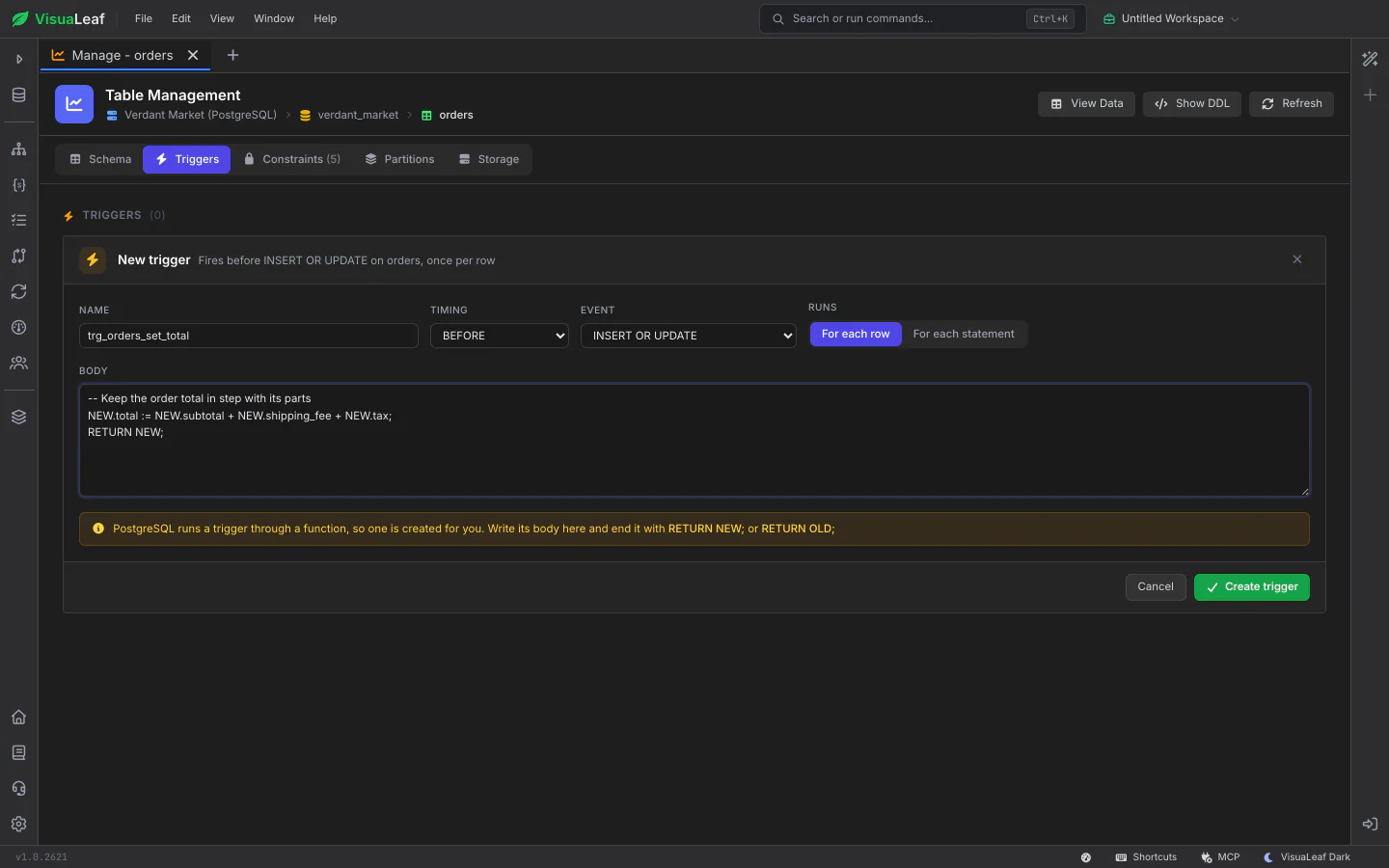The width and height of the screenshot is (1389, 868).
Task: Switch to the Partitions tab
Action: [x=399, y=160]
